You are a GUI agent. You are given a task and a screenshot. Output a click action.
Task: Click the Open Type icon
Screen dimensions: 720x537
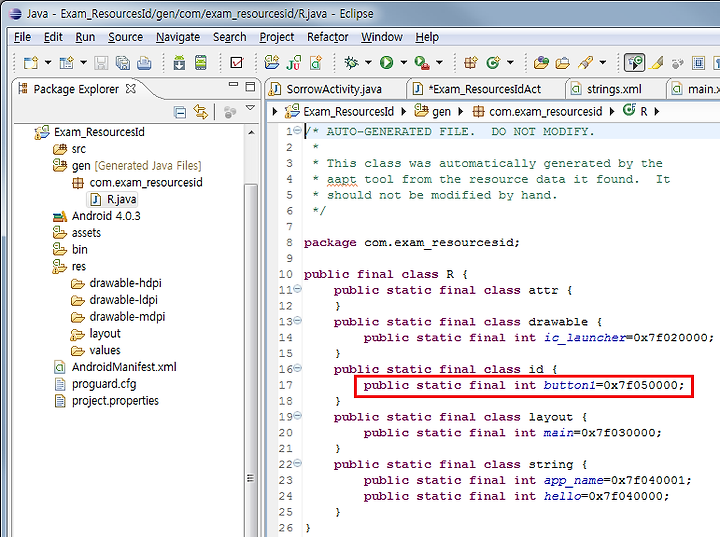[541, 62]
